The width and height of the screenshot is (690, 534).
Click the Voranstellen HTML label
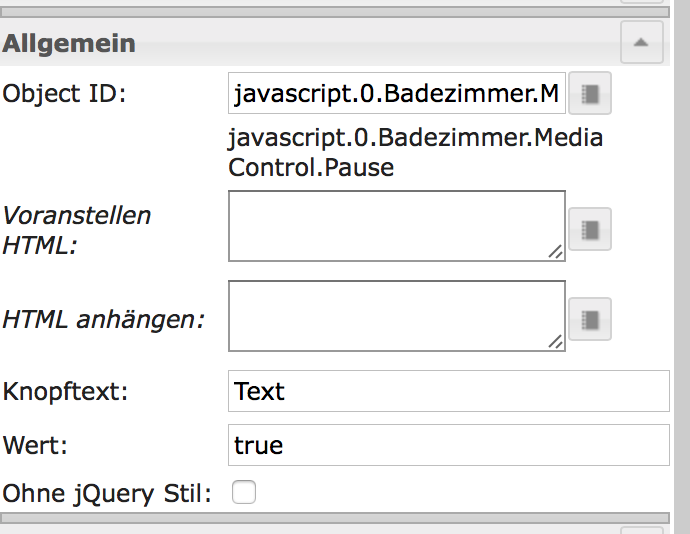(x=76, y=229)
